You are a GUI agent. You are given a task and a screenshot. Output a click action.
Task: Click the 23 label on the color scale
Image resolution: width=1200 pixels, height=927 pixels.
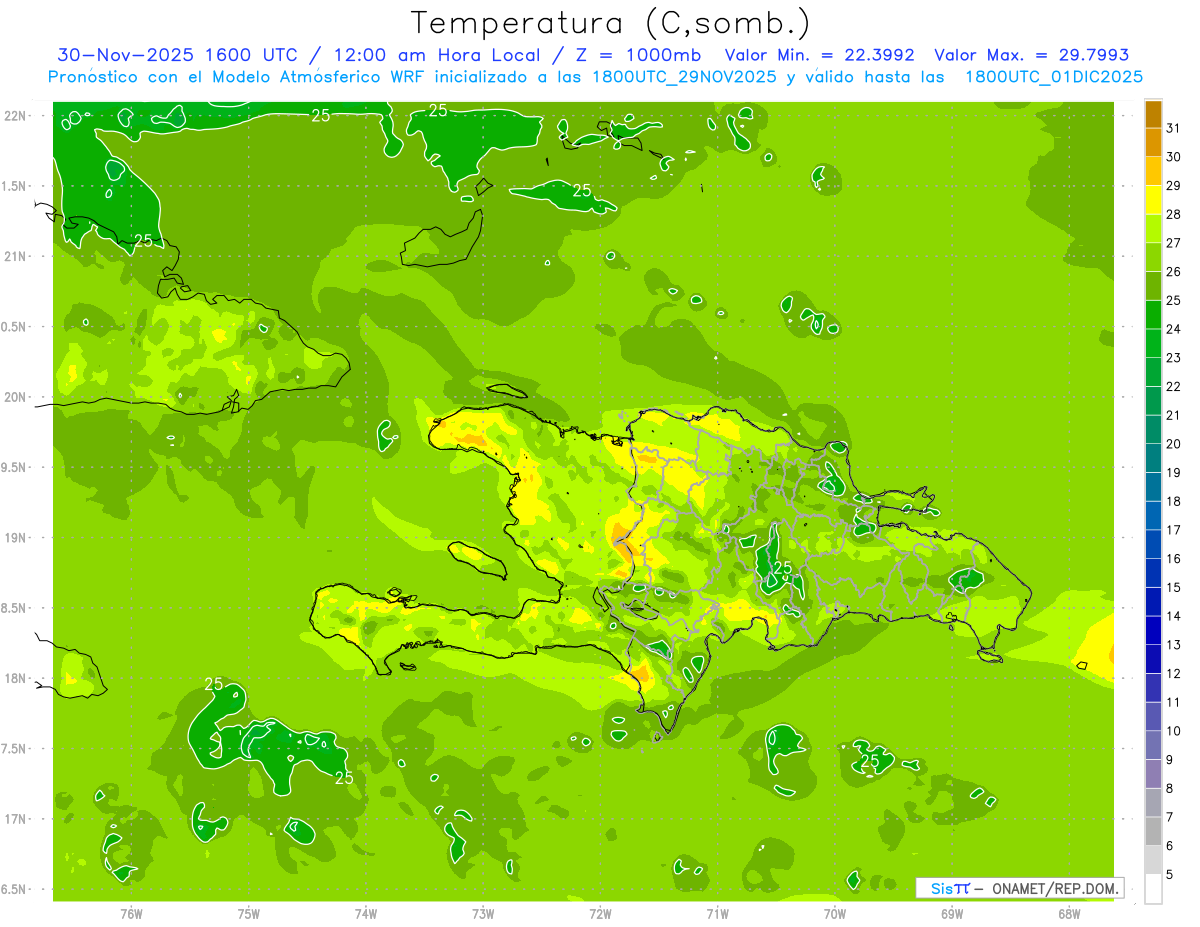point(1174,358)
